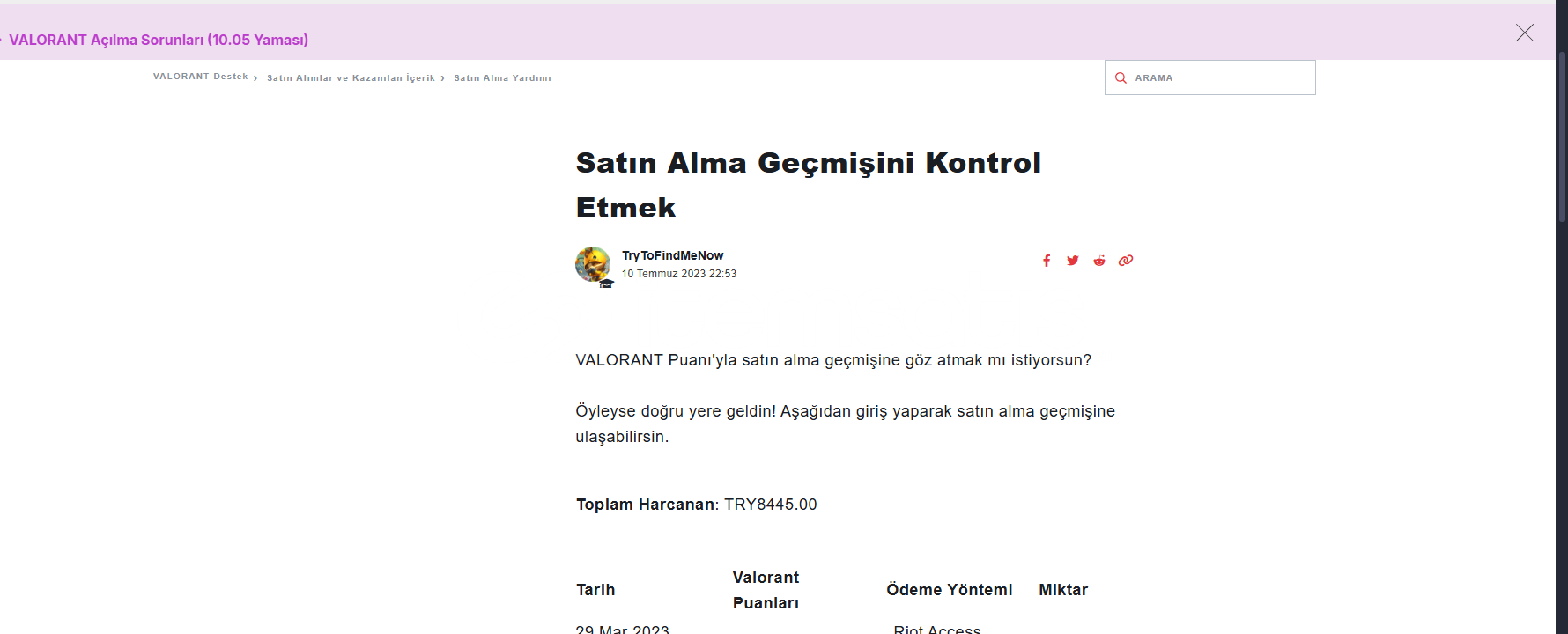The height and width of the screenshot is (634, 1568).
Task: Click the search magnifier icon
Action: click(x=1121, y=78)
